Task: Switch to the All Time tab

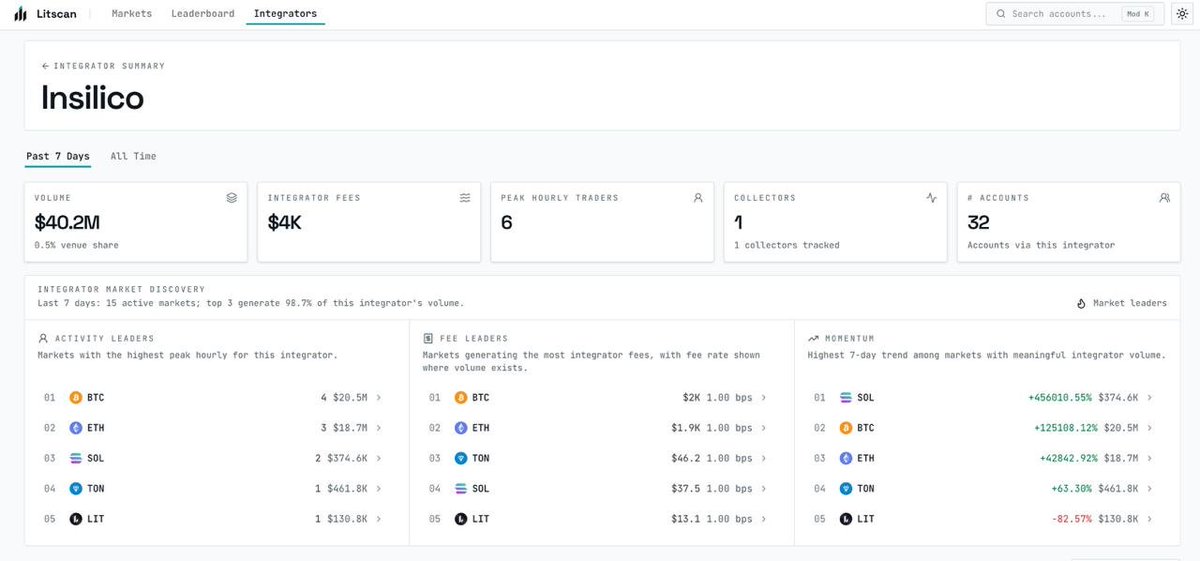Action: click(133, 156)
